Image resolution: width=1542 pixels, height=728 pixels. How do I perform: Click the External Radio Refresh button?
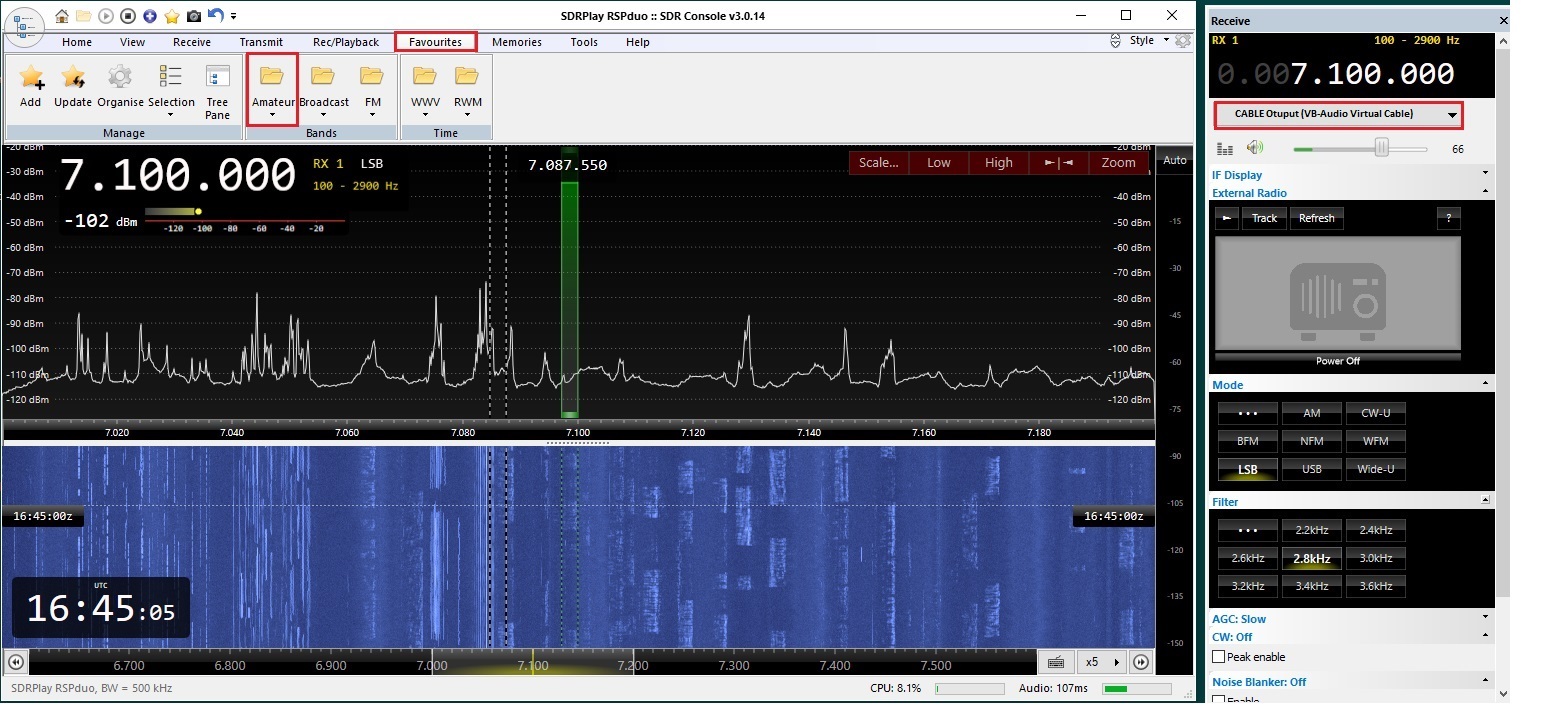tap(1316, 218)
